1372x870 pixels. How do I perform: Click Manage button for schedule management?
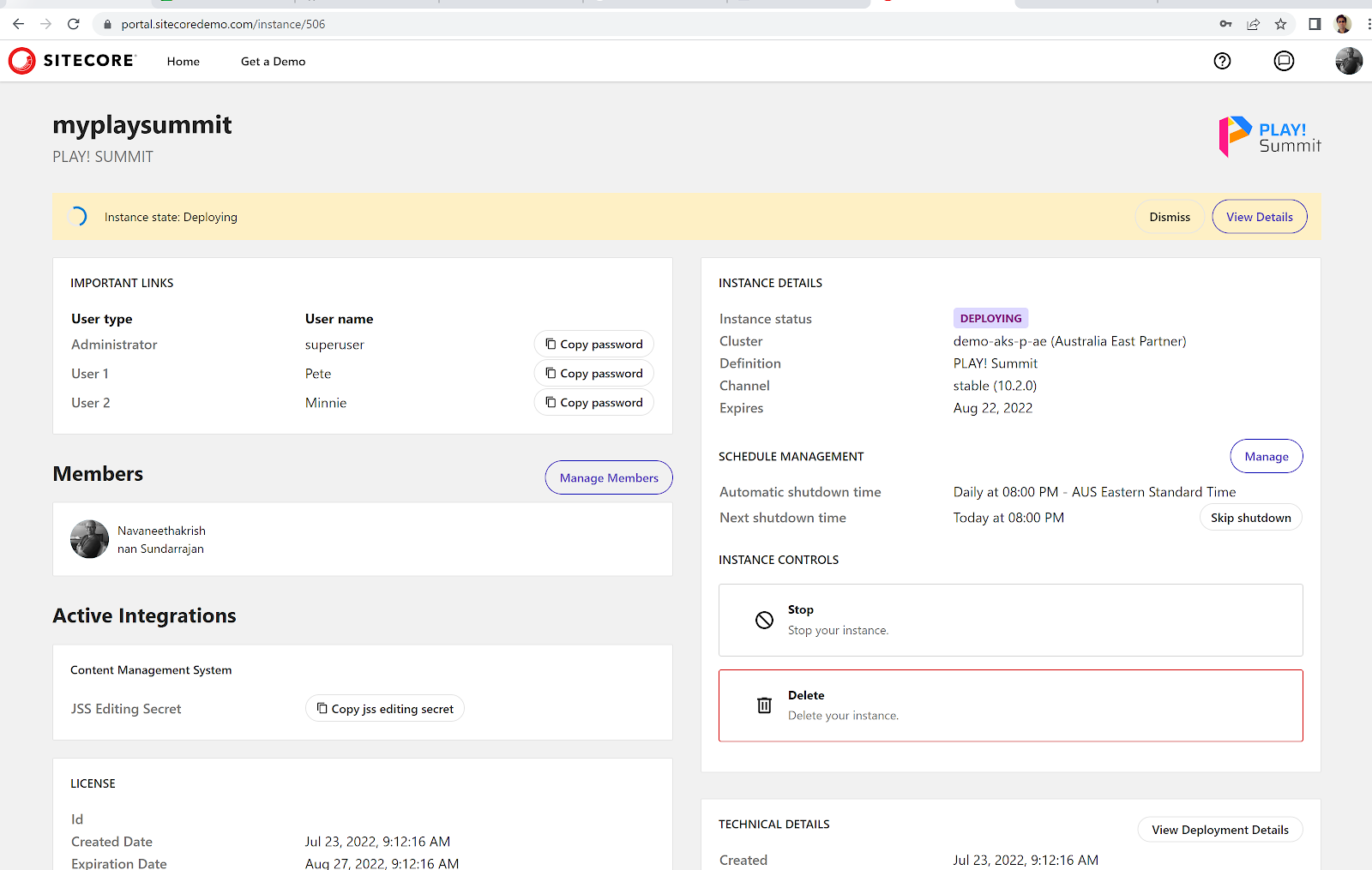(1267, 456)
